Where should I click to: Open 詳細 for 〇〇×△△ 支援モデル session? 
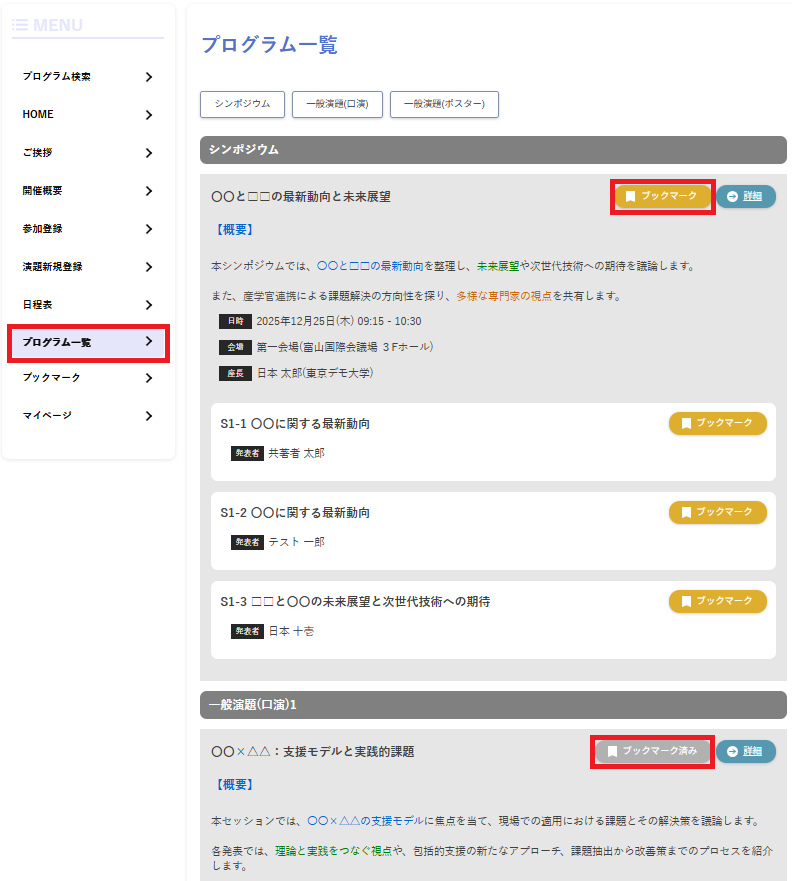click(x=745, y=751)
